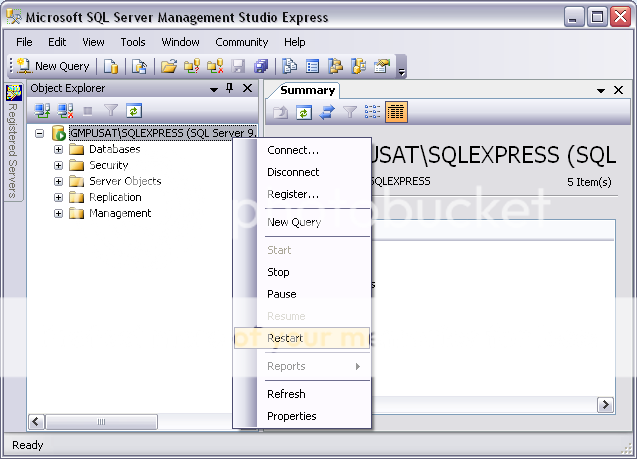
Task: Click Summary pane right scroll arrow
Action: 605,405
